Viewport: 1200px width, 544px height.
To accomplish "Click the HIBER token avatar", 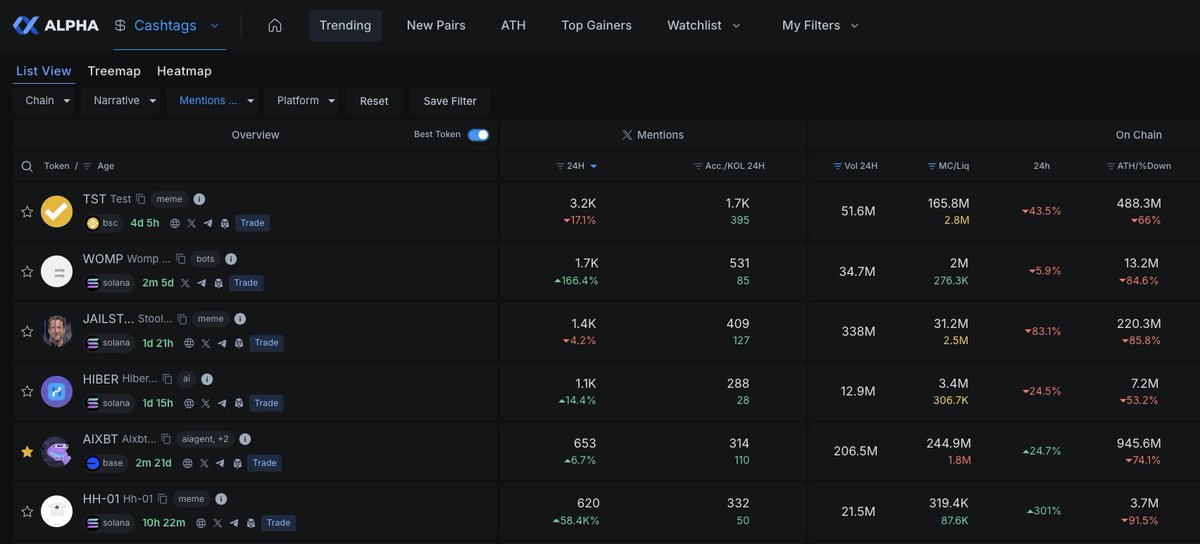I will [x=57, y=392].
